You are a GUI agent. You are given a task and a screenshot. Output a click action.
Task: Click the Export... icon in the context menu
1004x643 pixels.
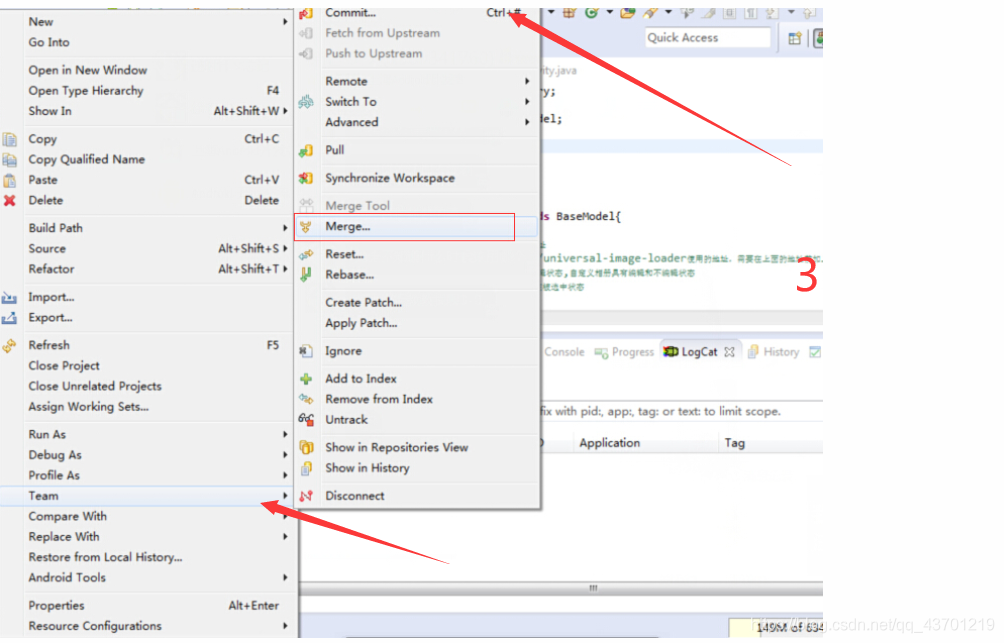click(10, 318)
